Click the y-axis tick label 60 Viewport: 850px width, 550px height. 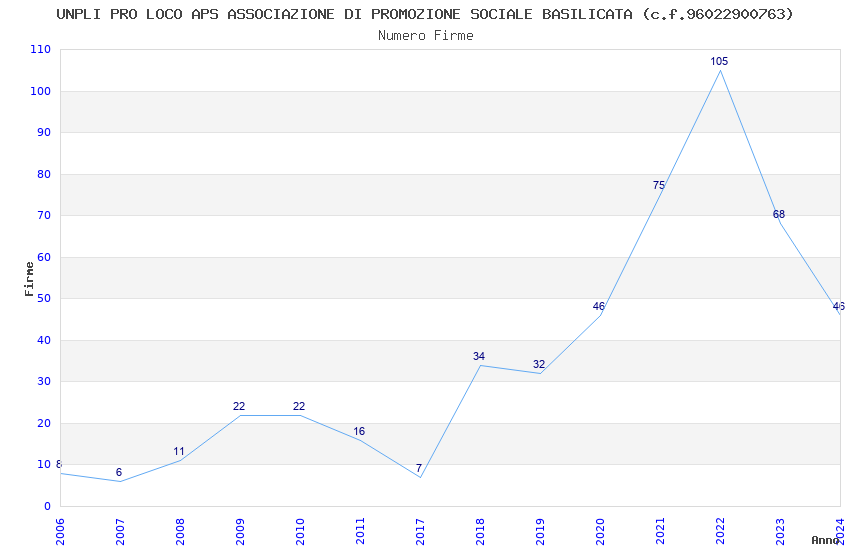[44, 257]
